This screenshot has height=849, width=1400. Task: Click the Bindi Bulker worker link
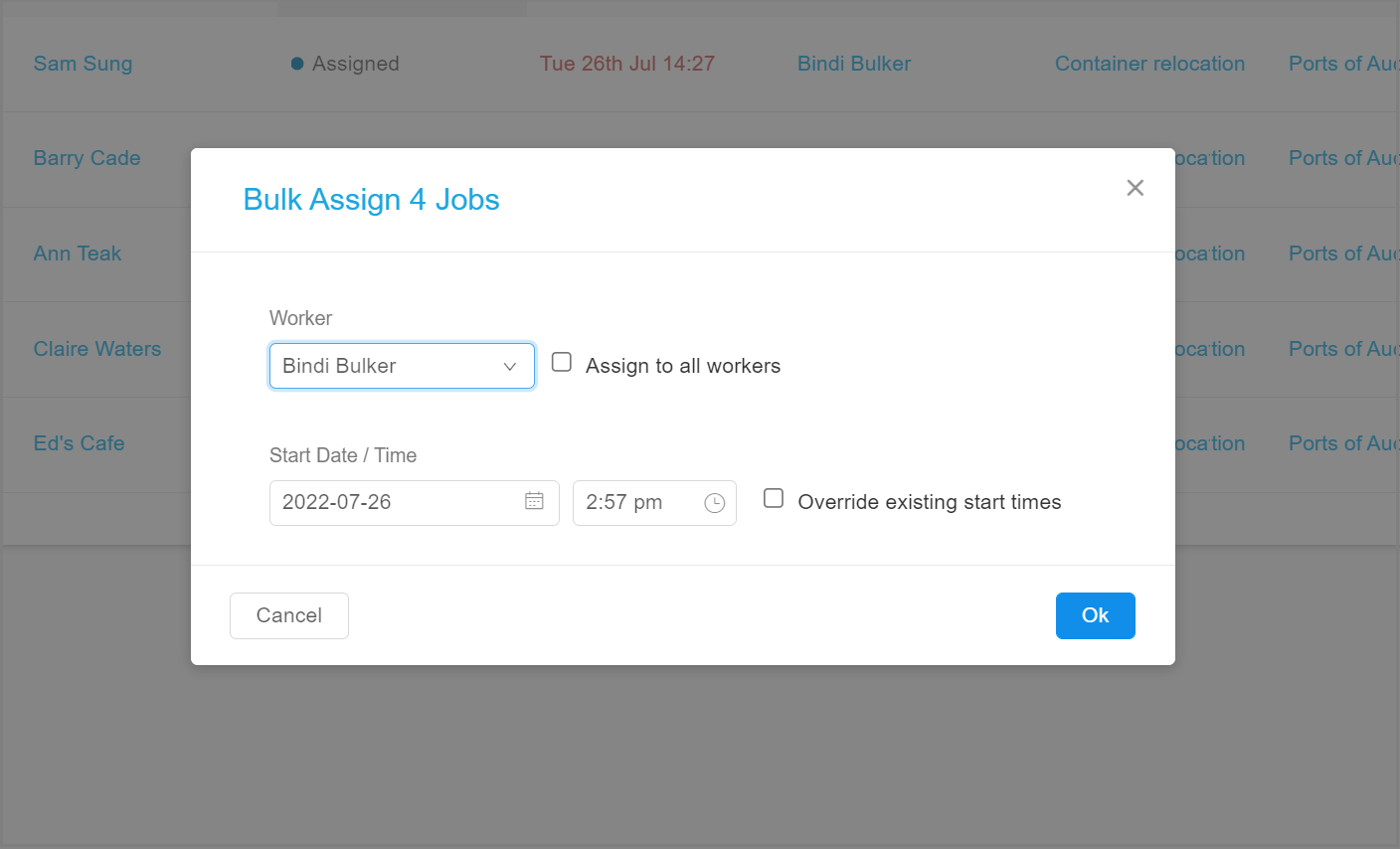click(x=853, y=63)
